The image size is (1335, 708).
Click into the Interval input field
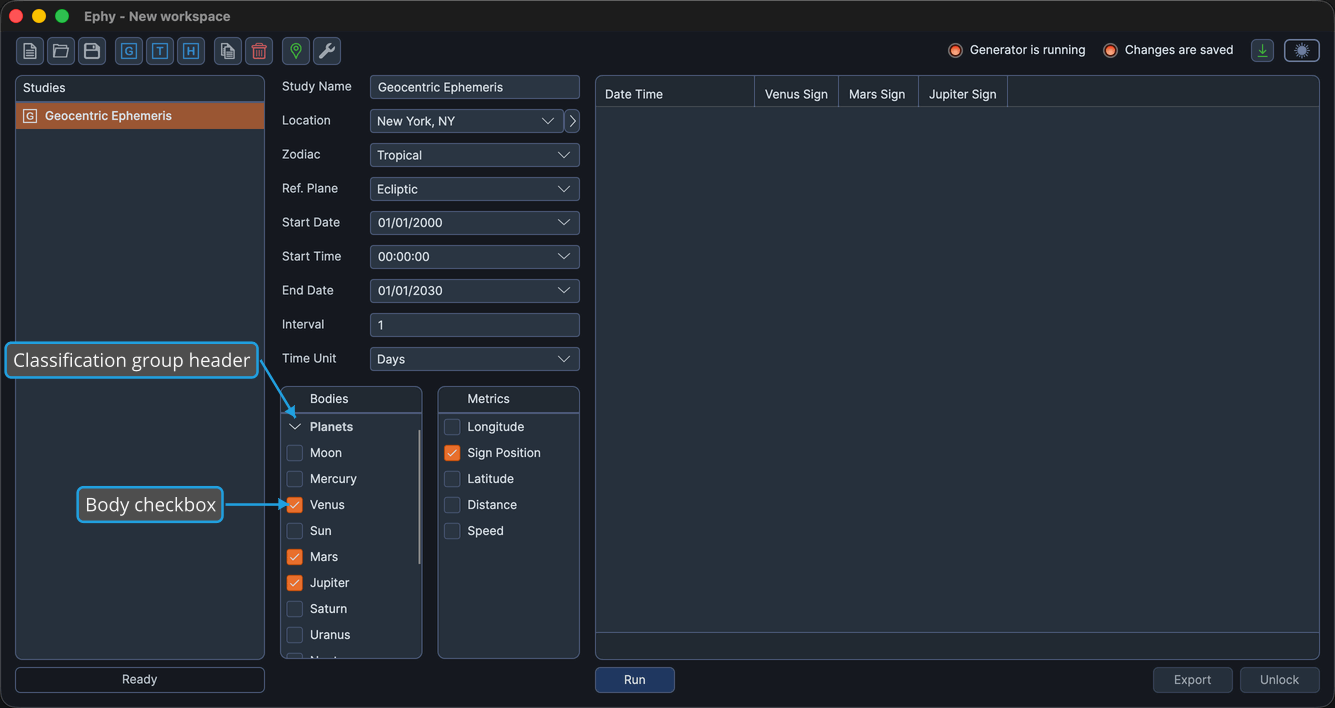coord(474,325)
